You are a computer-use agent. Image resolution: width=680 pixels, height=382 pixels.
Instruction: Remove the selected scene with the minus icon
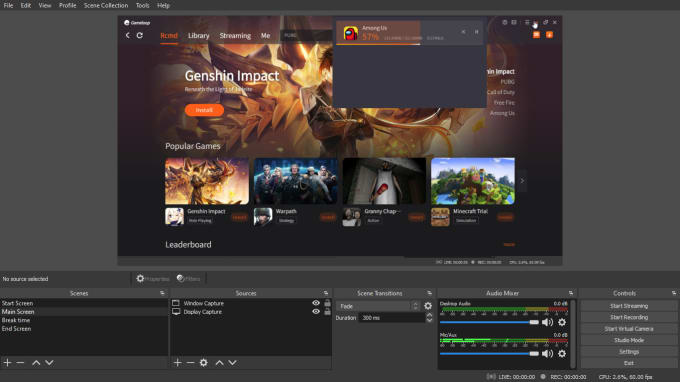tap(20, 362)
